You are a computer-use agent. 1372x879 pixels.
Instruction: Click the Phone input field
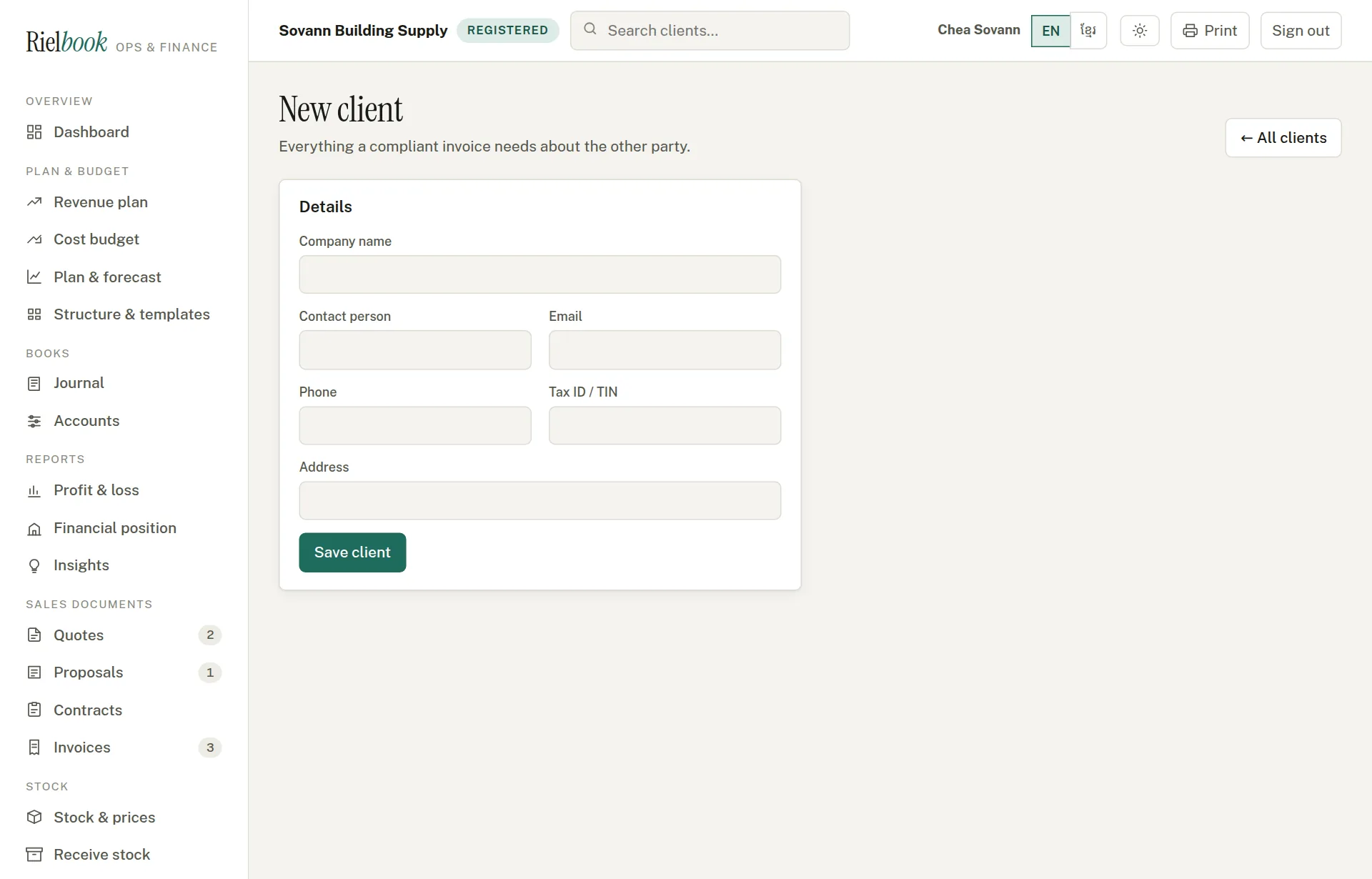pos(415,426)
